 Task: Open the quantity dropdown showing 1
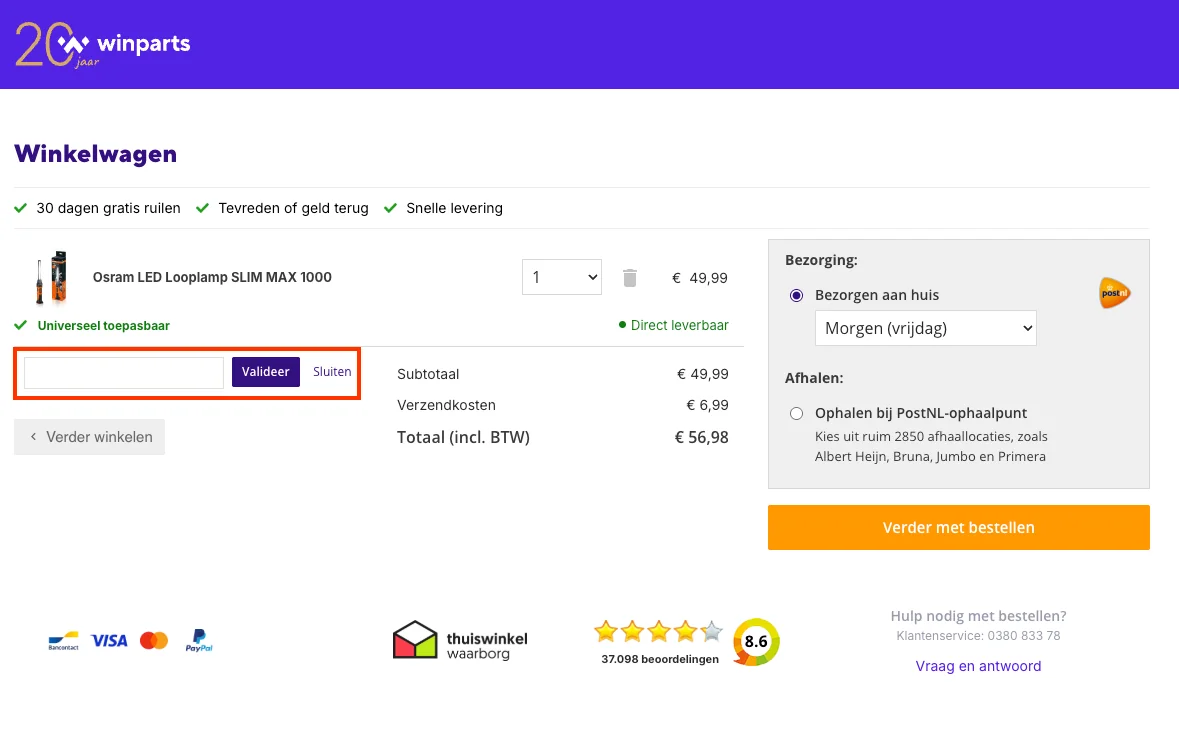(561, 277)
